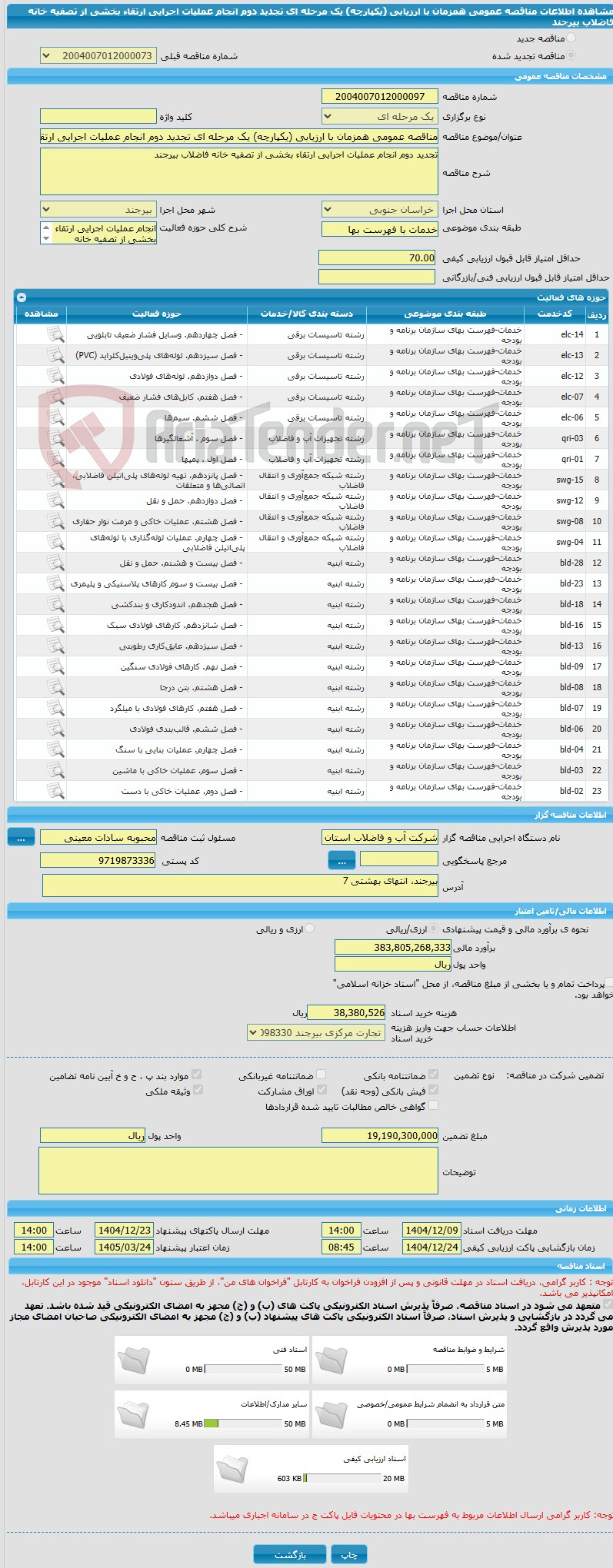Open the تجارت مرکزی بیرجند account dropdown
This screenshot has height=1568, width=613.
pos(316,1033)
